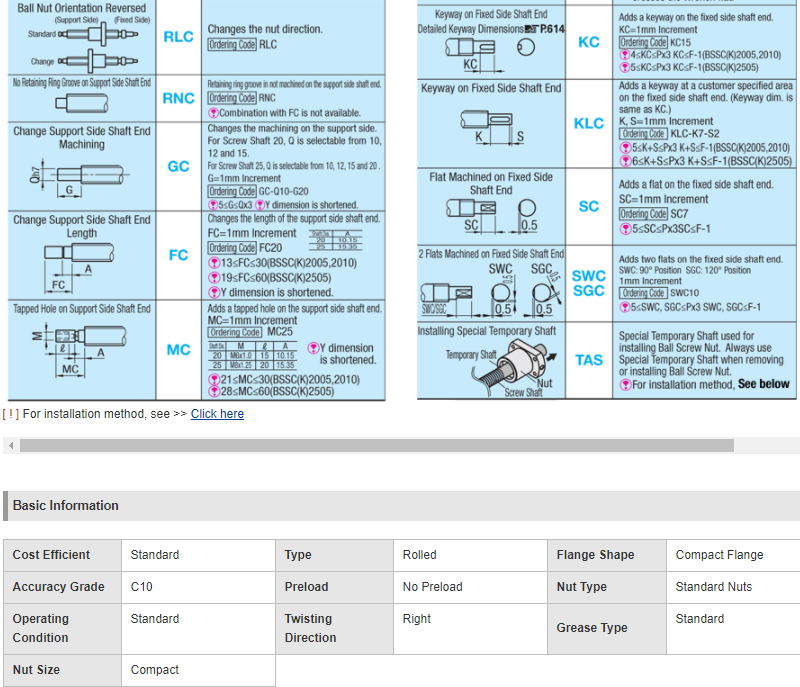Screen dimensions: 800x687
Task: Click the 'Operating Condition' header cell
Action: click(62, 629)
